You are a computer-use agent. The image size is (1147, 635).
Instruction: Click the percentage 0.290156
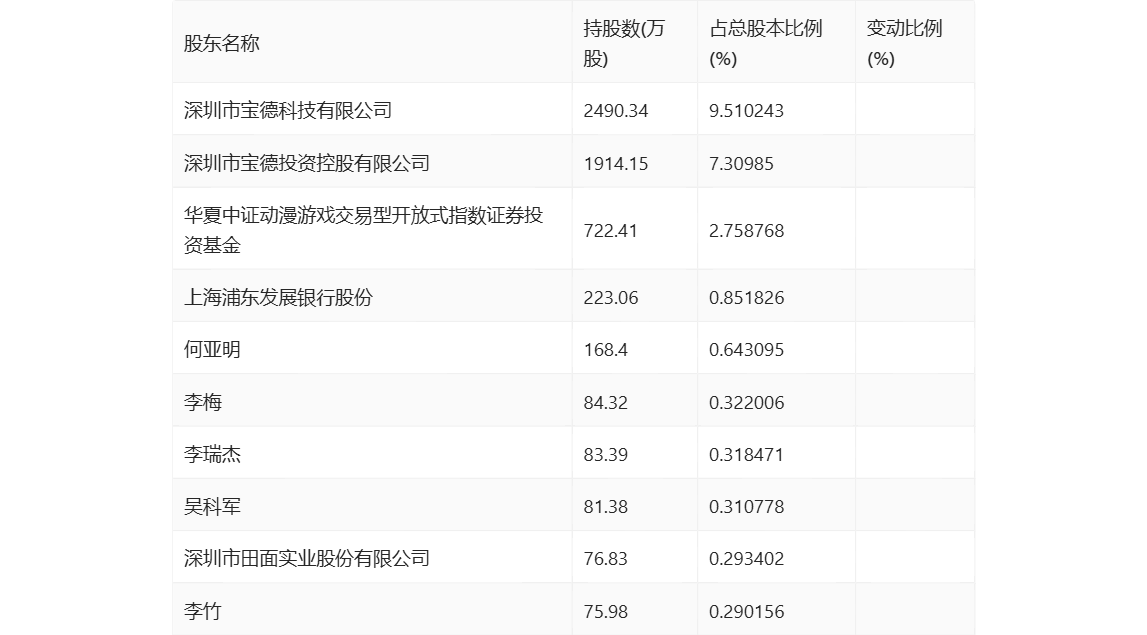tap(746, 612)
